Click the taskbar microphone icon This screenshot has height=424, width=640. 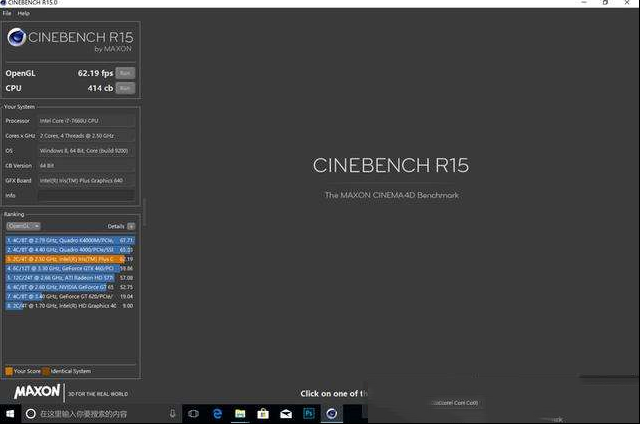pos(172,414)
